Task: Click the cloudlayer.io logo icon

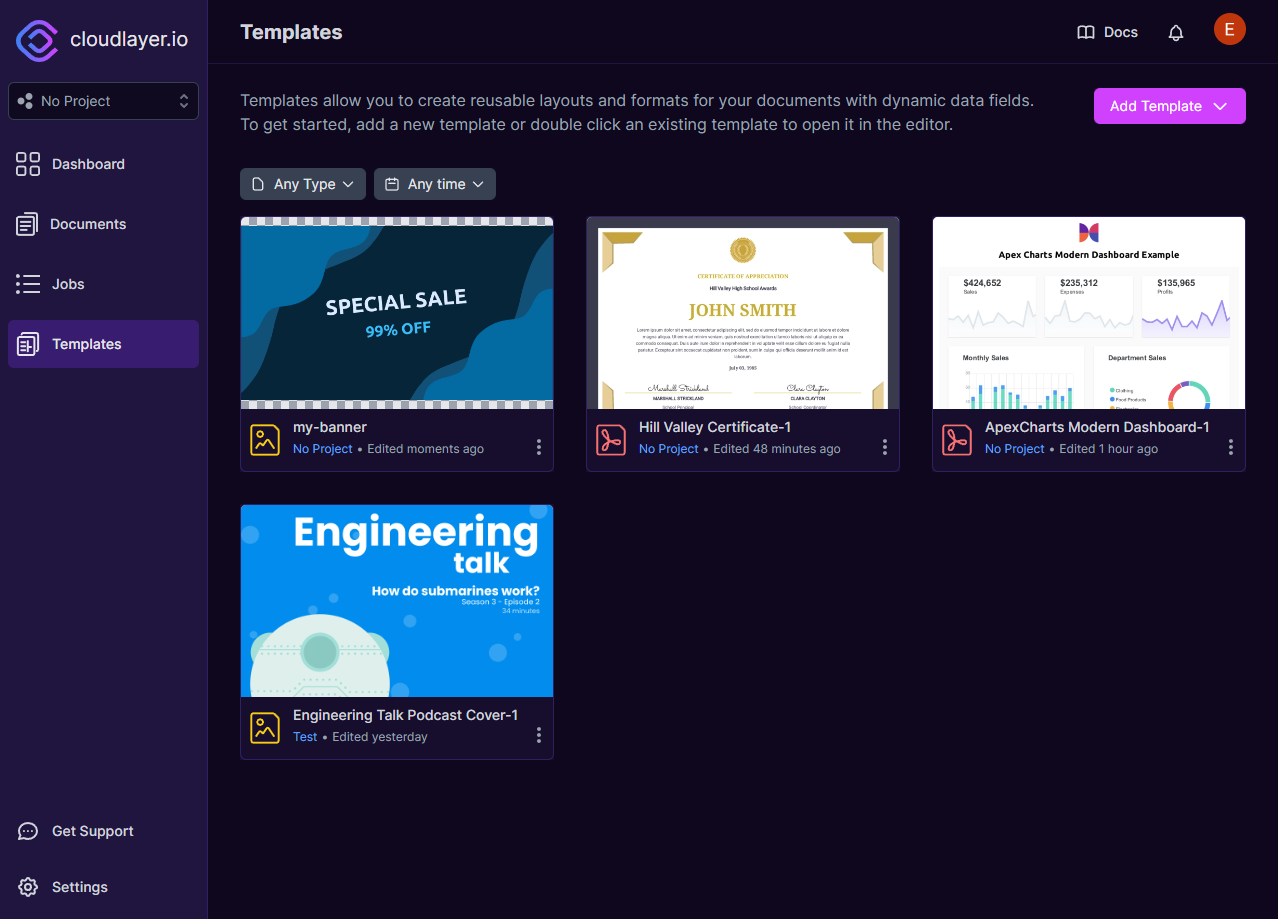Action: pyautogui.click(x=37, y=40)
